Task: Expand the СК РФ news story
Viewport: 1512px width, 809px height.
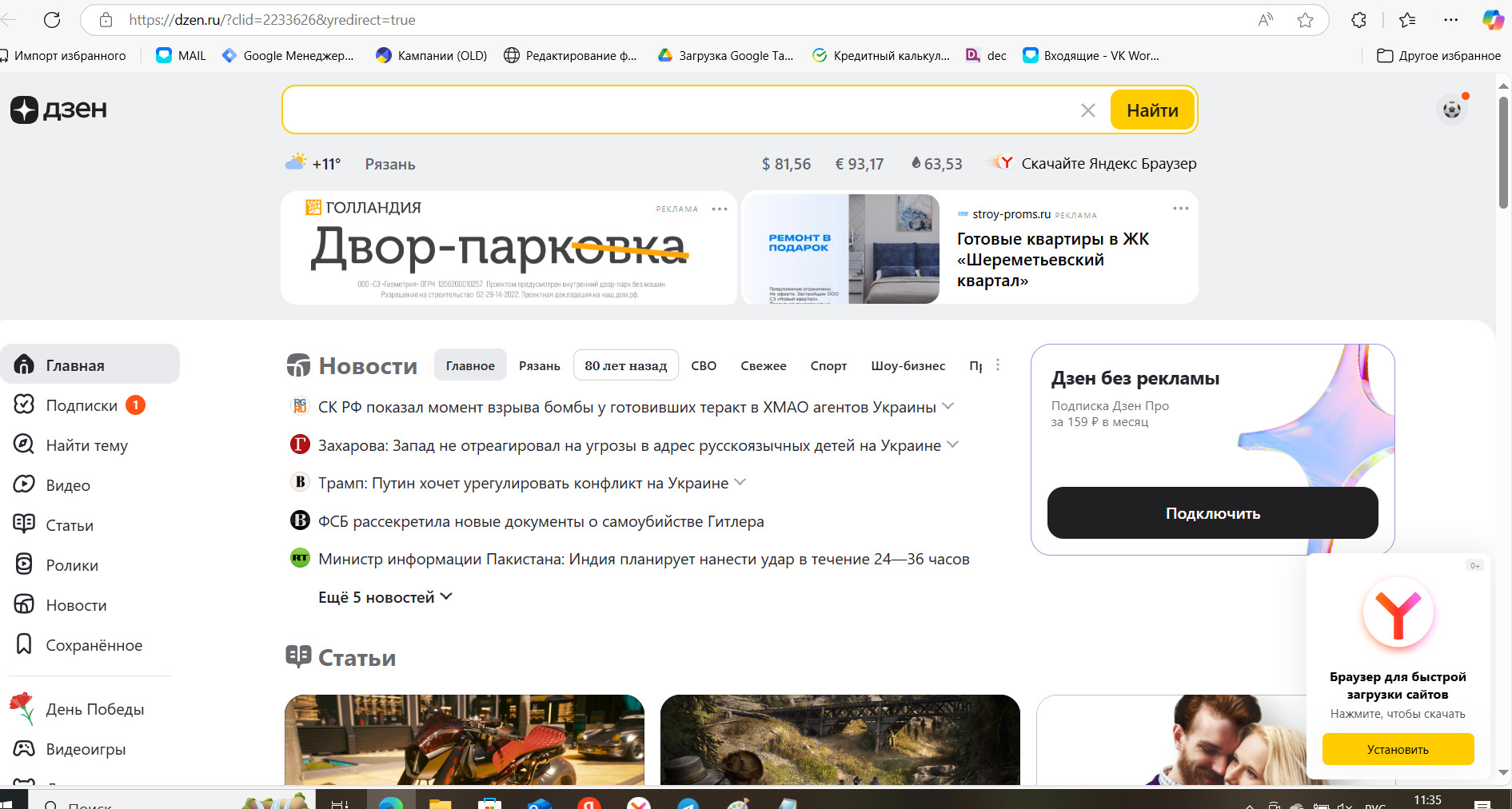Action: (x=948, y=406)
